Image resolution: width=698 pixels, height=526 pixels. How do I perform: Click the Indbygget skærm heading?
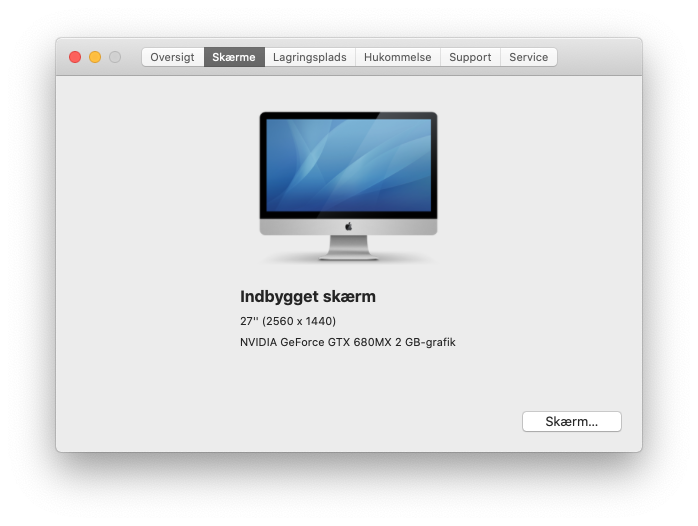point(308,296)
